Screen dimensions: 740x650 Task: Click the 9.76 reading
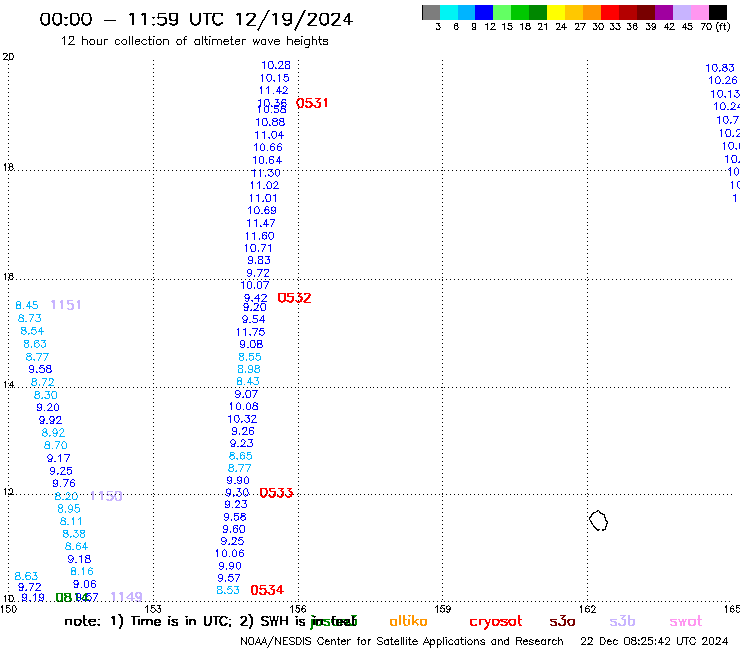coord(64,483)
